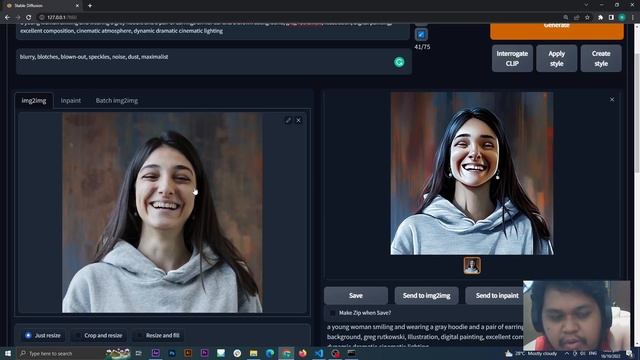640x360 pixels.
Task: Click the 41/75 token counter text
Action: point(422,47)
